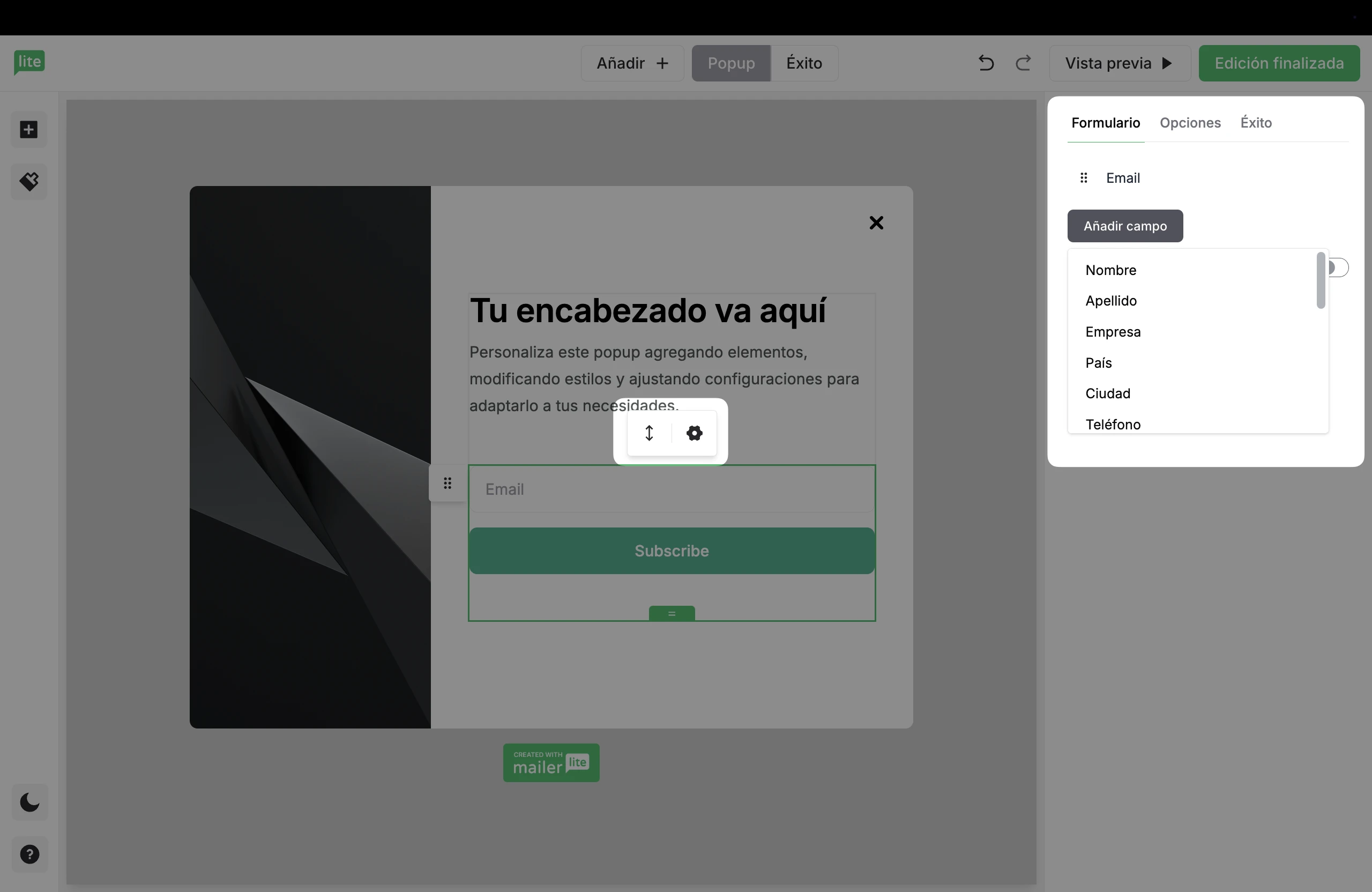The image size is (1372, 892).
Task: Toggle dark mode moon icon
Action: (x=29, y=802)
